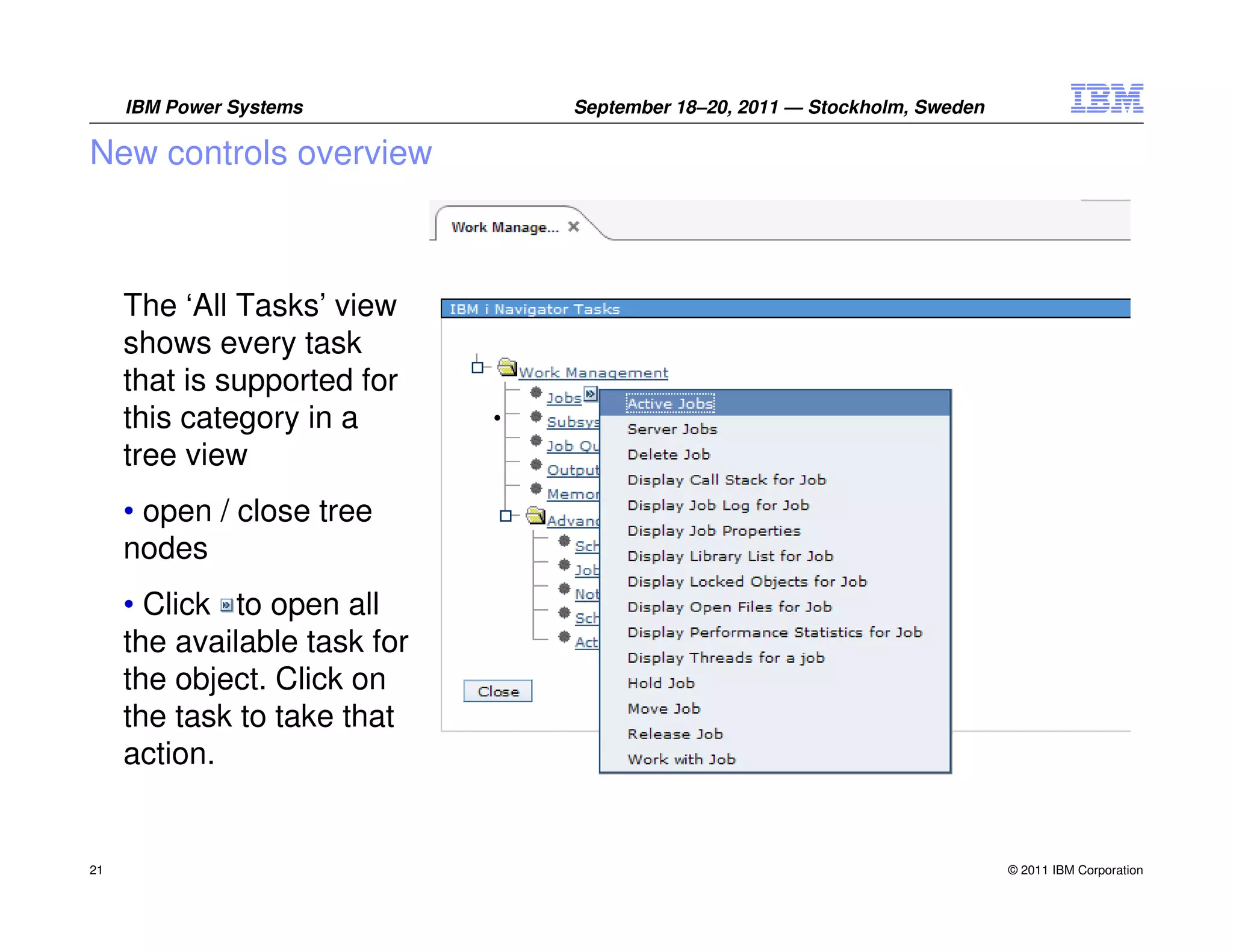This screenshot has width=1233, height=952.
Task: Select Display Job Log for Job
Action: coord(775,505)
